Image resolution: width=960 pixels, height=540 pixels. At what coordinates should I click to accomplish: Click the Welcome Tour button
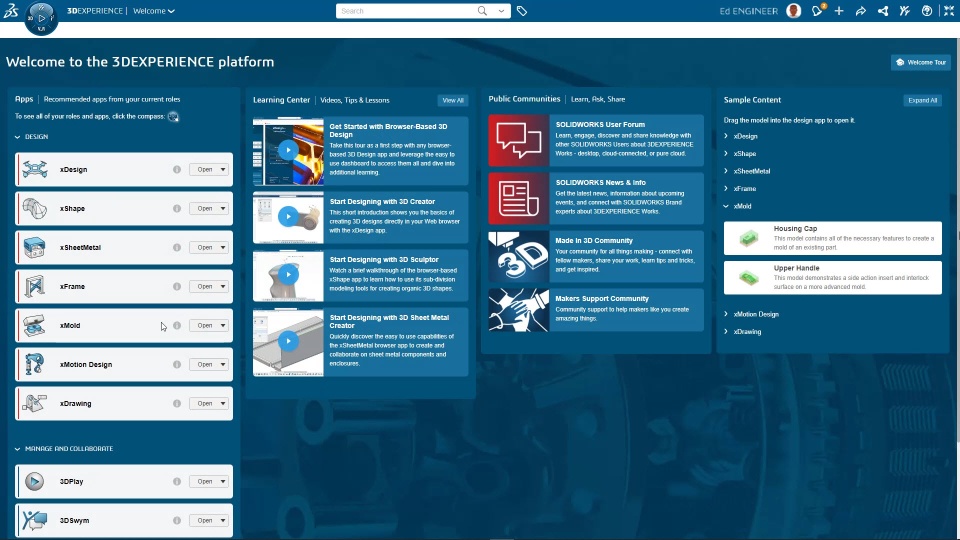[x=920, y=62]
